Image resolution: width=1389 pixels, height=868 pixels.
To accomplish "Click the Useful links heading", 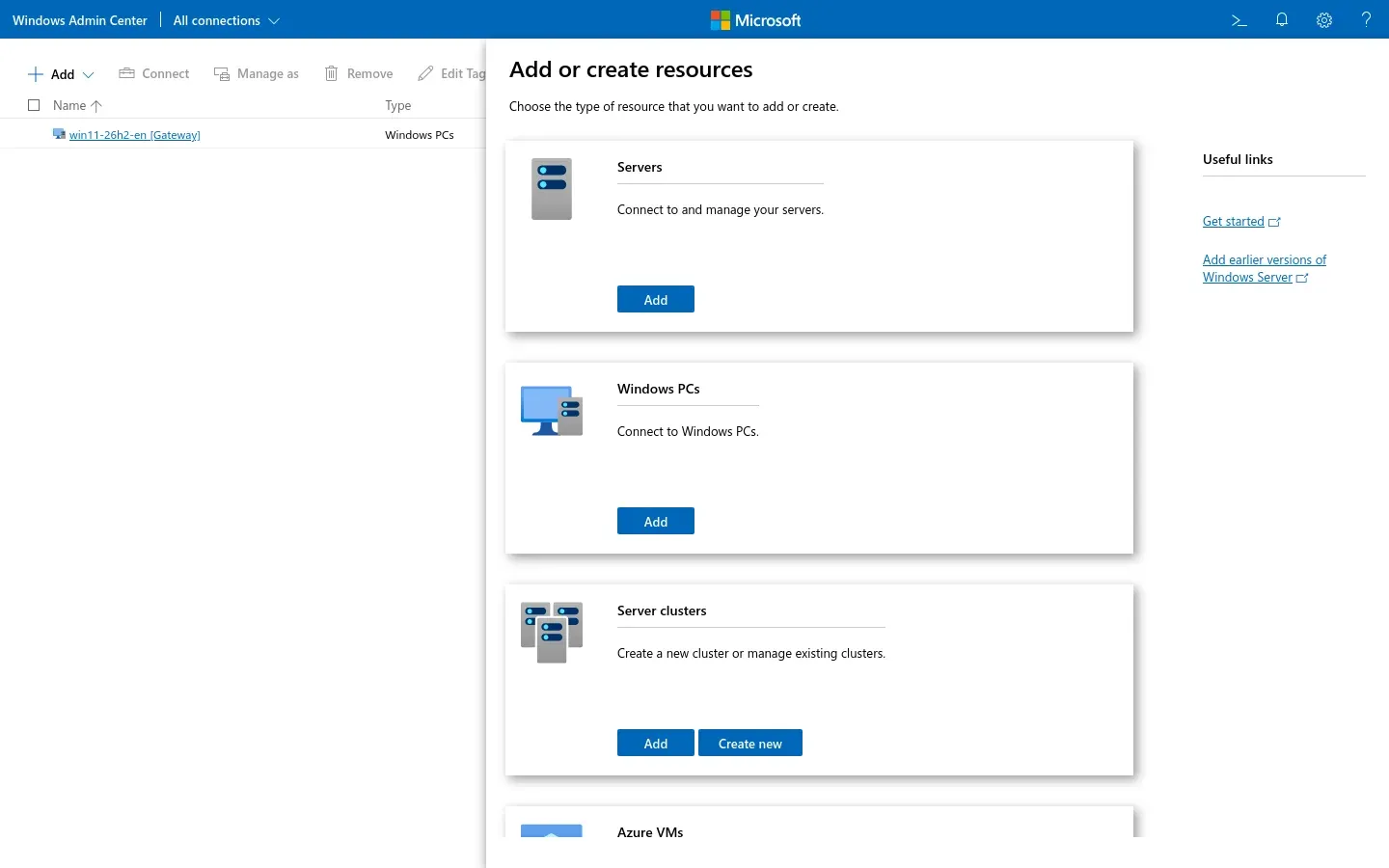I will [1238, 159].
